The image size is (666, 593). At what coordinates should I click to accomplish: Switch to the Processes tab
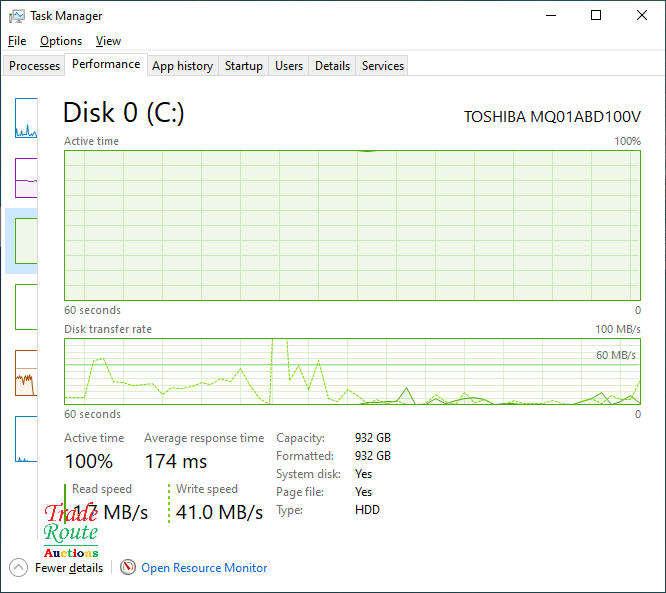pos(34,66)
